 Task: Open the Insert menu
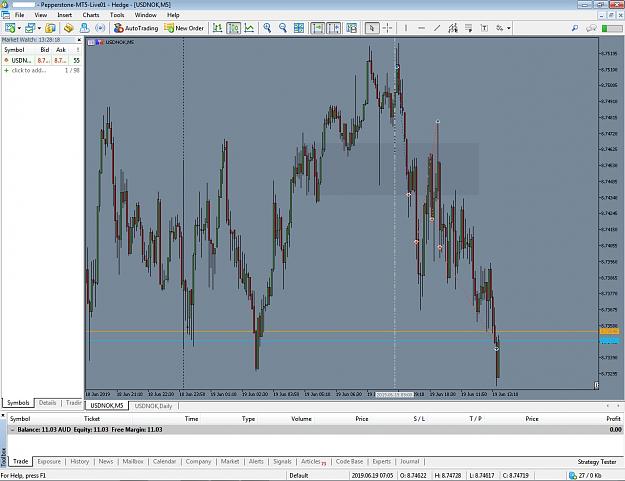click(x=65, y=15)
